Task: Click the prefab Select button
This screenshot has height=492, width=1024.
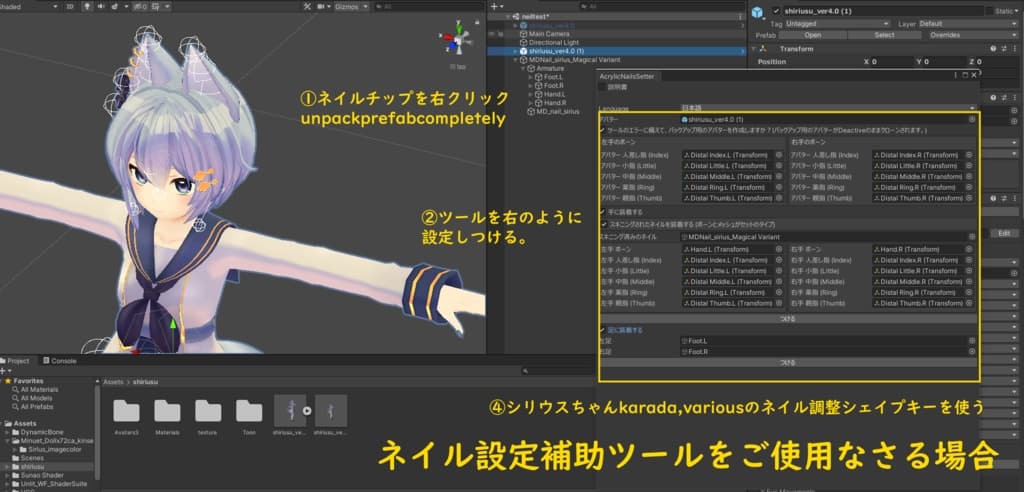Action: [884, 34]
